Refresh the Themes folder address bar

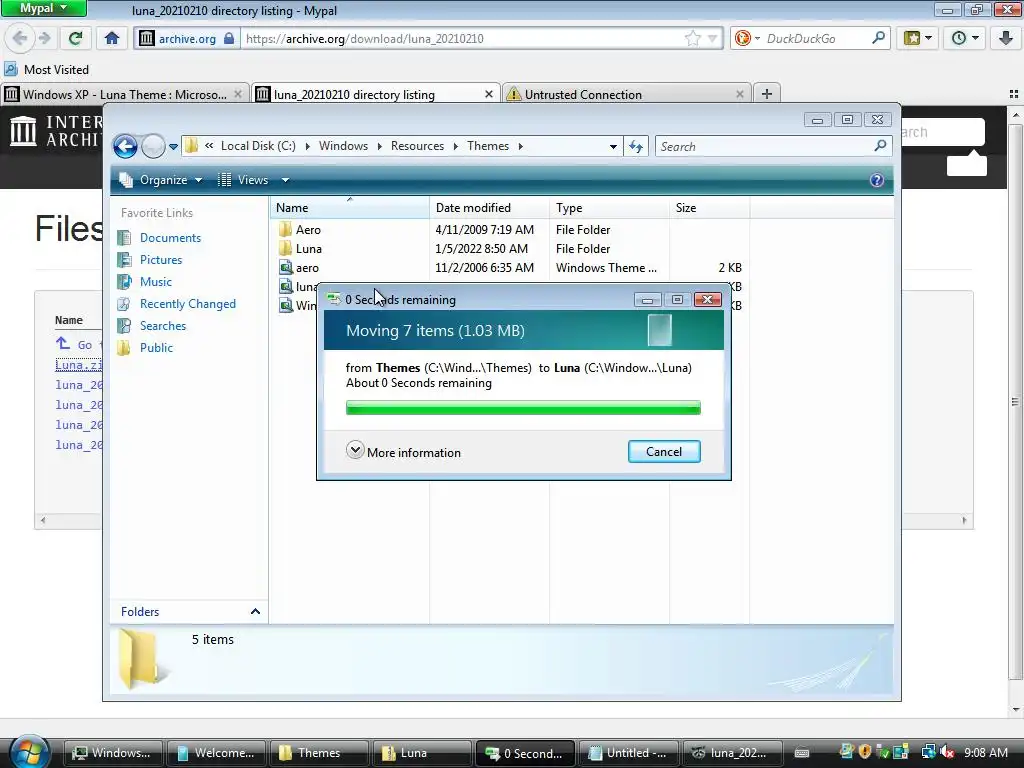[636, 146]
